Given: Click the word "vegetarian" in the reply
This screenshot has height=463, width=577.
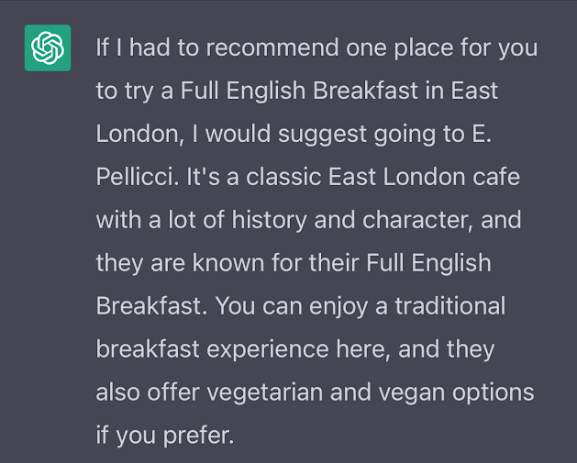Looking at the screenshot, I should point(265,393).
